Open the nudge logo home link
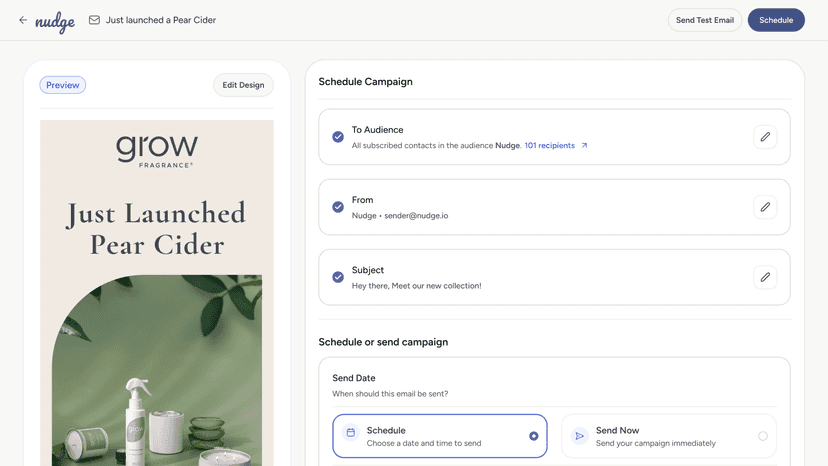The width and height of the screenshot is (828, 466). (x=55, y=22)
